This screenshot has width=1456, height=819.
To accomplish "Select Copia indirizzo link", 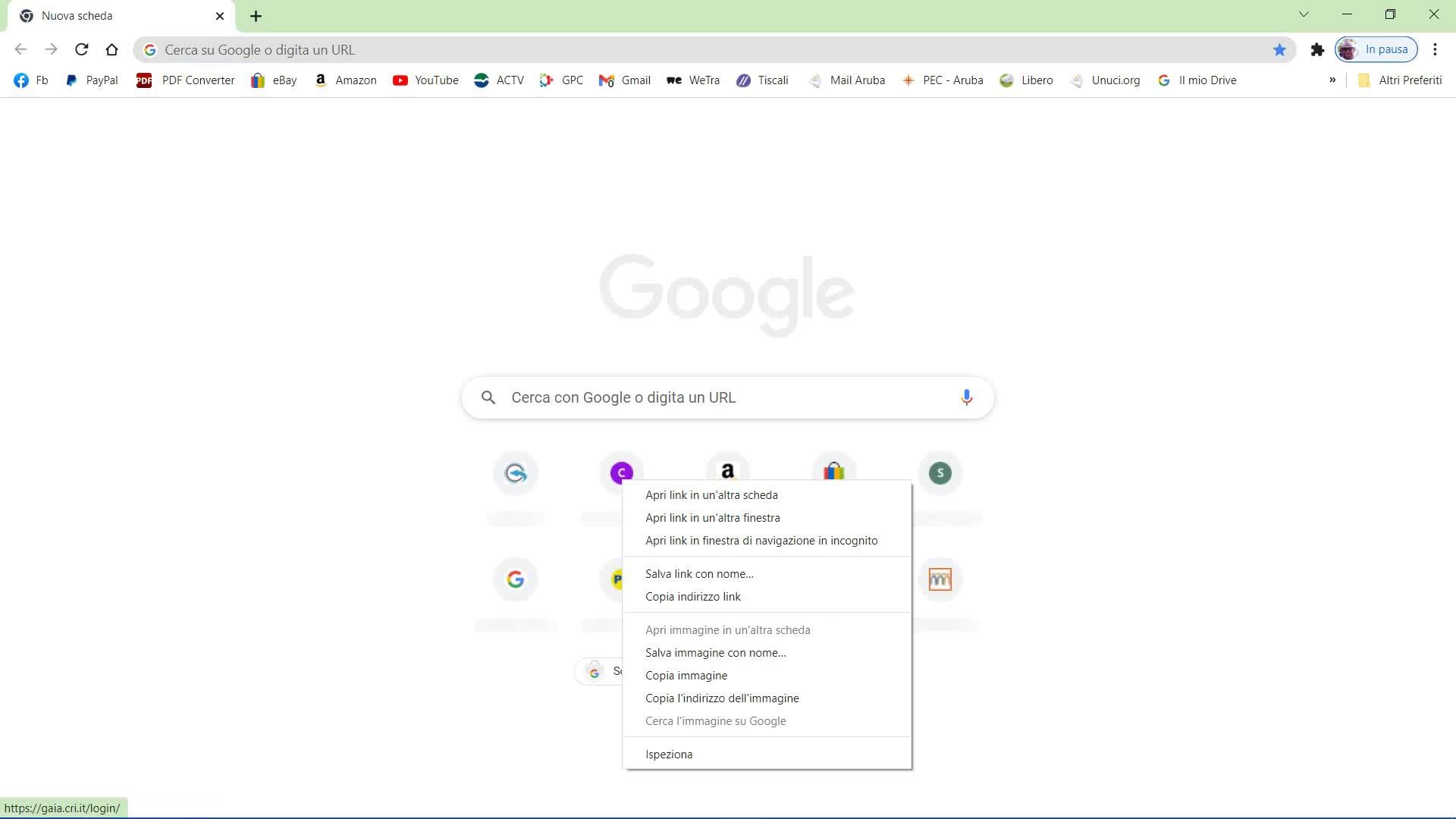I will coord(767,597).
